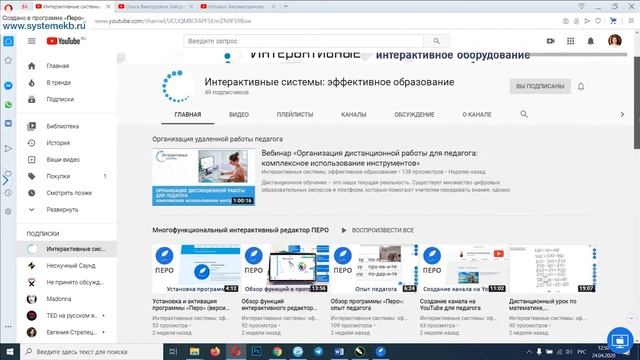Open the browser shopping cart icon
Screen dimensions: 640x360
click(613, 21)
